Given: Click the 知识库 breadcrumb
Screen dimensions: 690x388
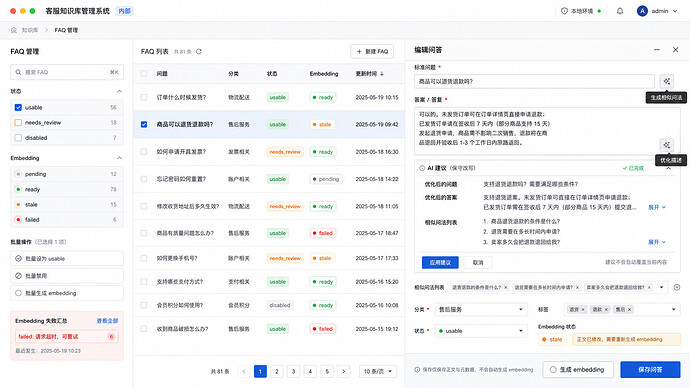Looking at the screenshot, I should point(30,30).
